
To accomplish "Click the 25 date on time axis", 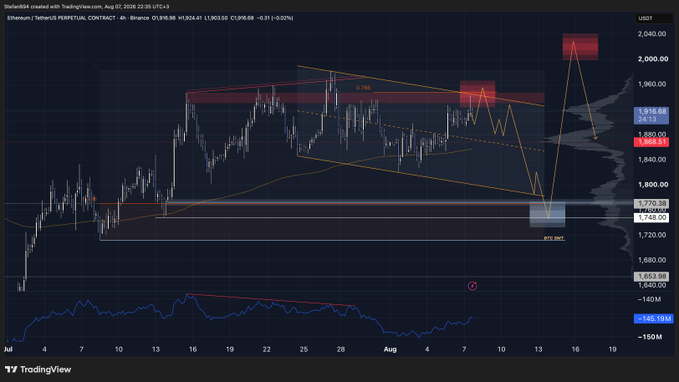I will [304, 349].
